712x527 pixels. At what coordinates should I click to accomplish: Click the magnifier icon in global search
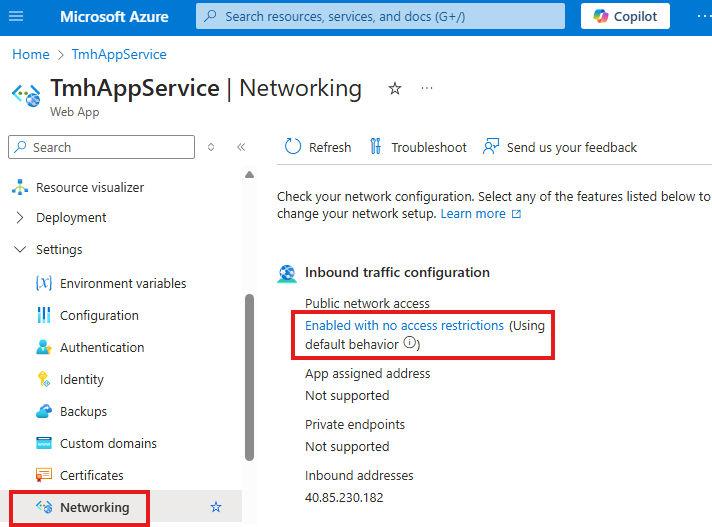click(210, 16)
